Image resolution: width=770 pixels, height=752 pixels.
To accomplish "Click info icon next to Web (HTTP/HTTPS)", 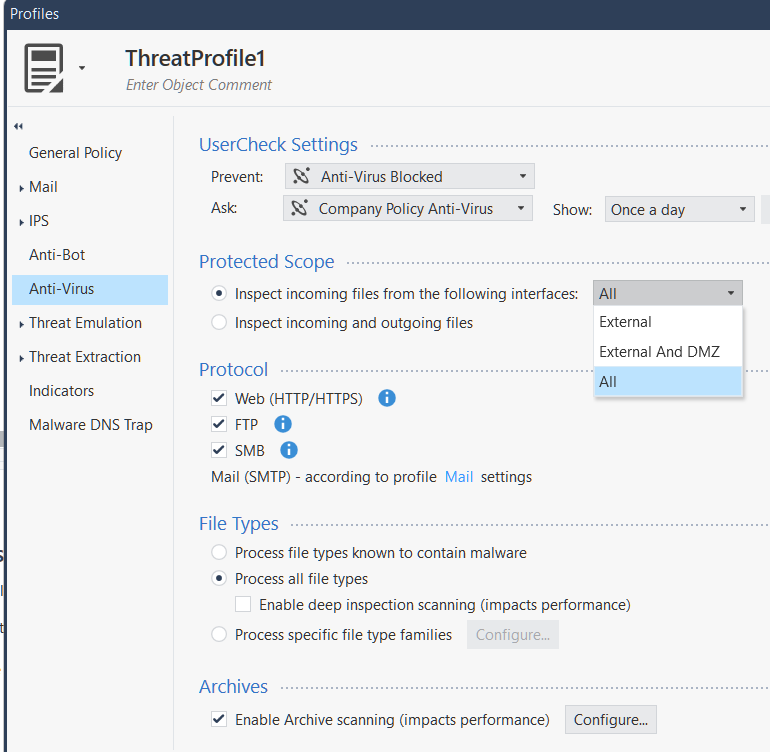I will point(387,398).
